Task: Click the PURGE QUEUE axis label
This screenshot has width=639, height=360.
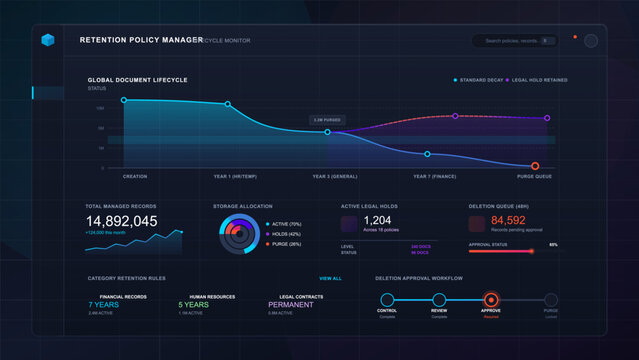Action: pos(534,177)
